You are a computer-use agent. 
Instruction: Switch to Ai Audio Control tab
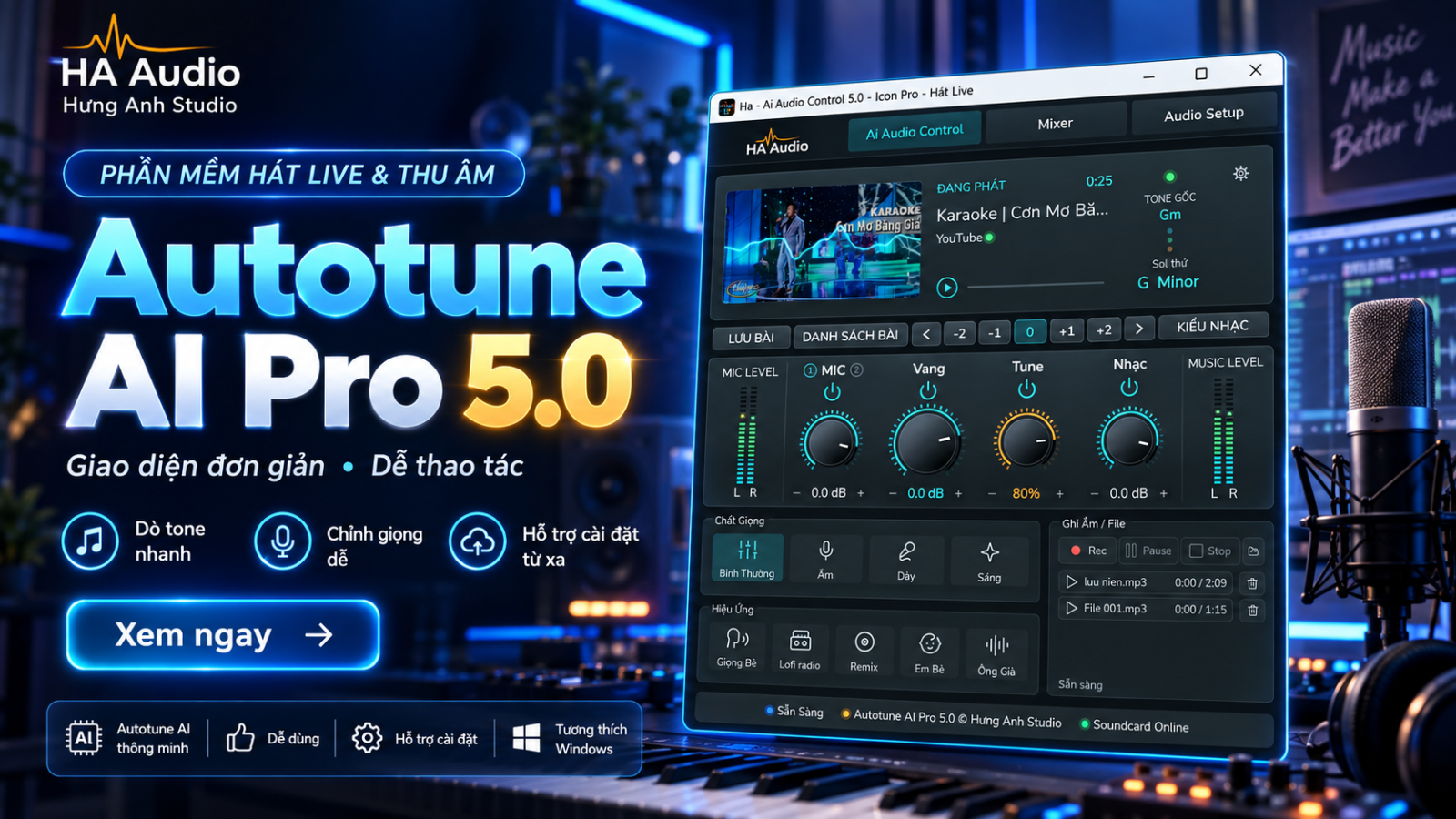(915, 131)
